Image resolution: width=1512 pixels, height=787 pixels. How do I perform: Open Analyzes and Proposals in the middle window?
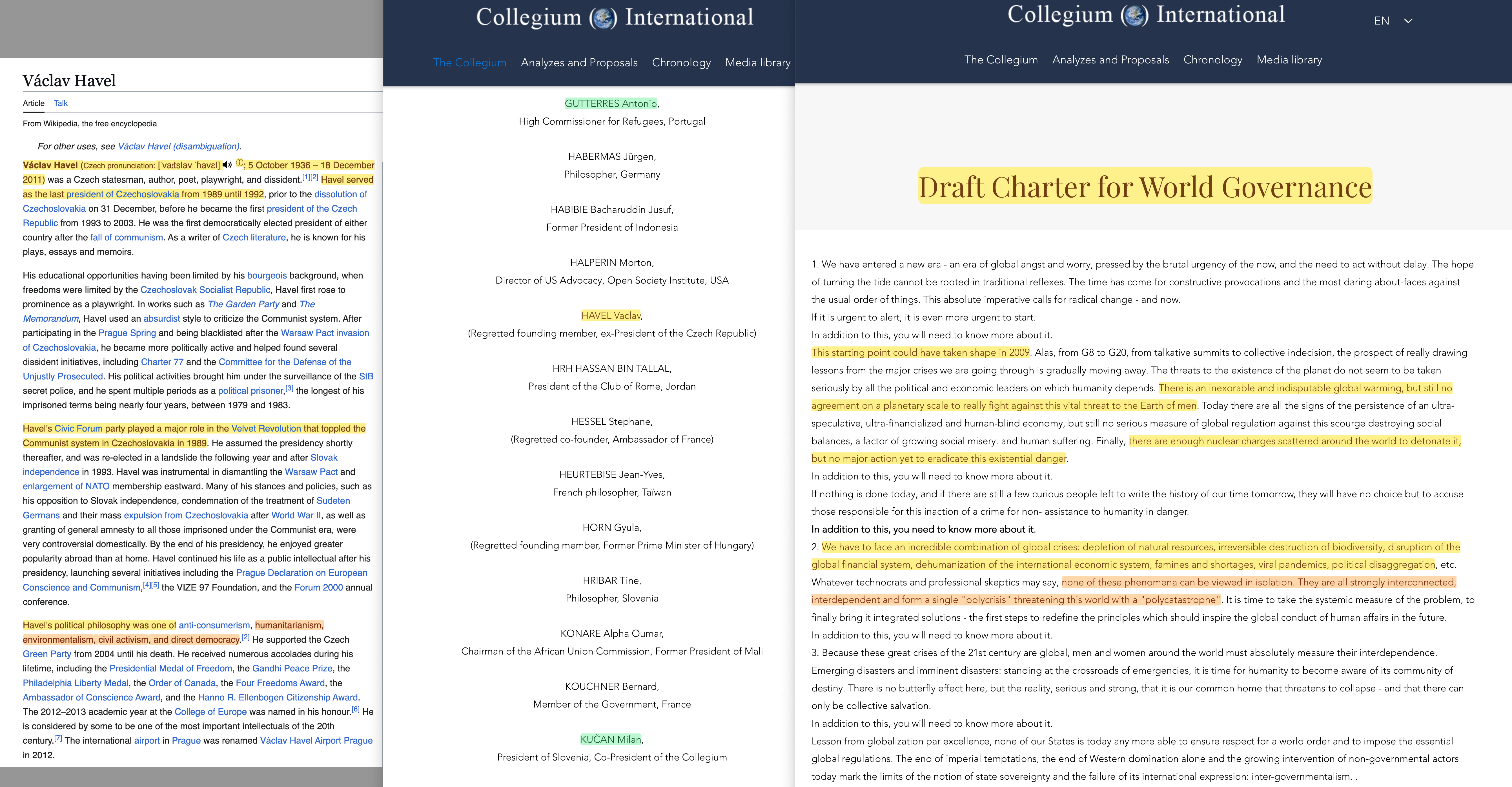579,62
